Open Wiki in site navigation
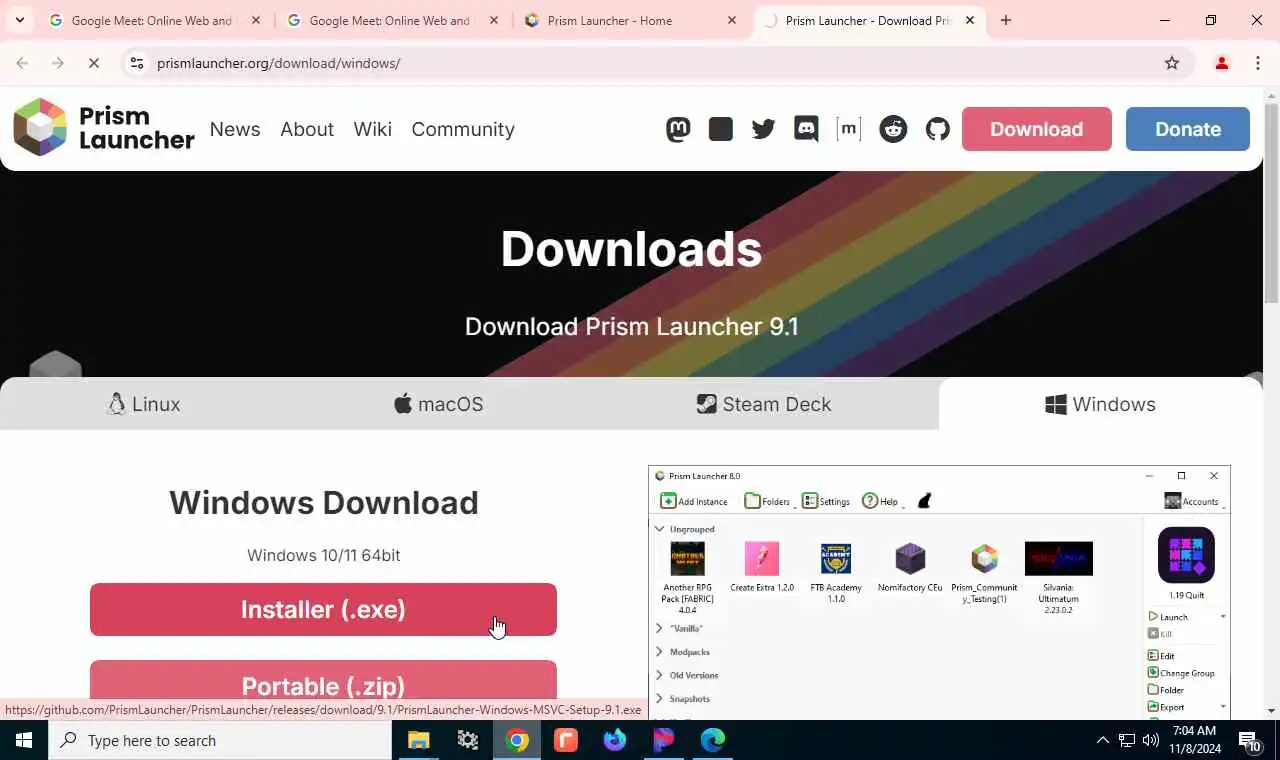The width and height of the screenshot is (1280, 760). 373,129
